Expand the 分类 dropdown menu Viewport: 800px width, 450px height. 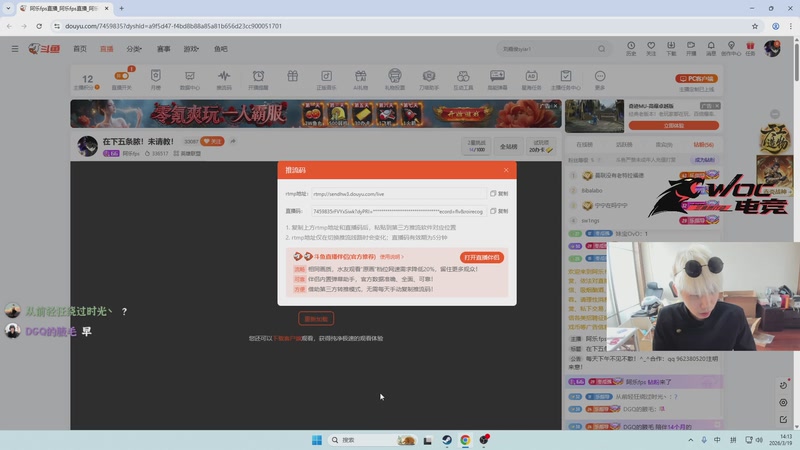(x=134, y=49)
